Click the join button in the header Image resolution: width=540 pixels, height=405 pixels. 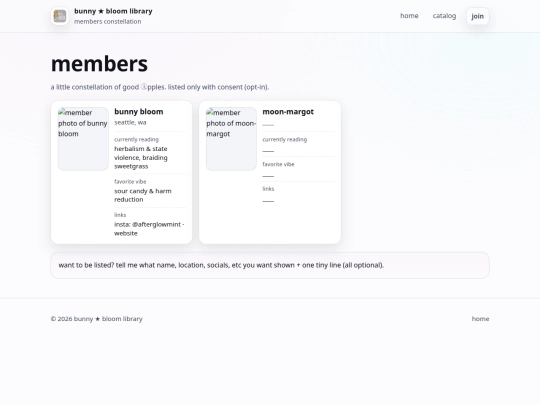click(x=477, y=16)
